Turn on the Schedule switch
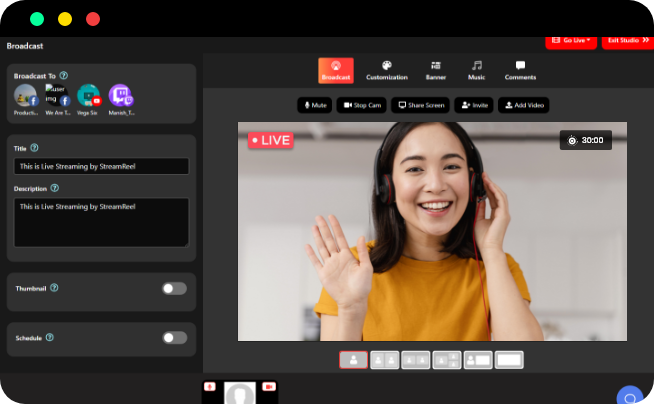Image resolution: width=654 pixels, height=404 pixels. click(174, 338)
